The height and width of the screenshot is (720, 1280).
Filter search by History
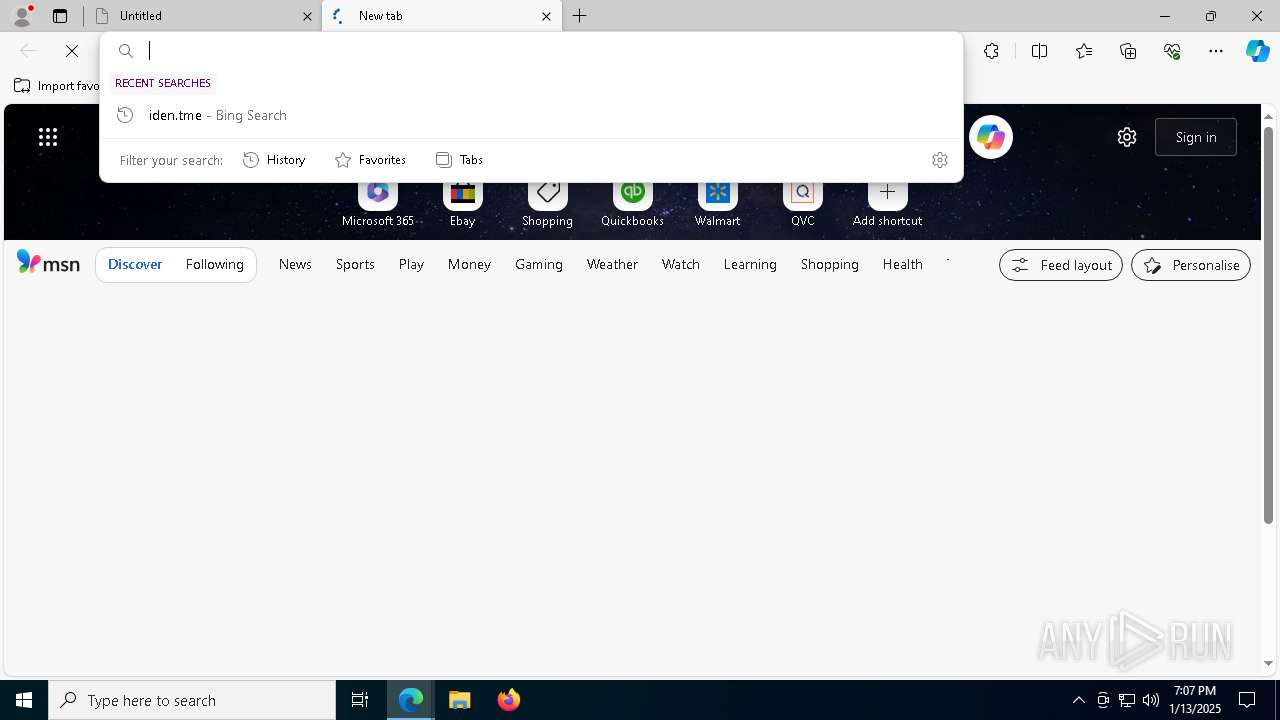(274, 160)
